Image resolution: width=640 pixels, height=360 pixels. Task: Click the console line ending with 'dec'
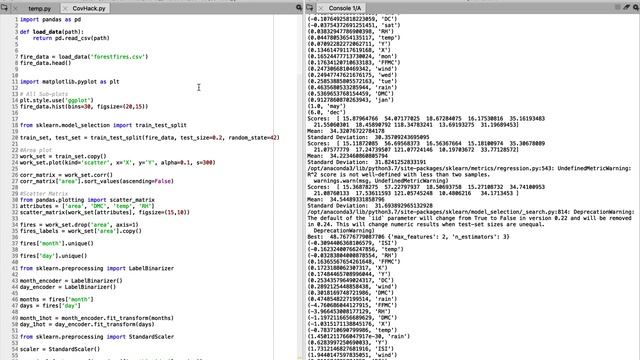pos(327,112)
